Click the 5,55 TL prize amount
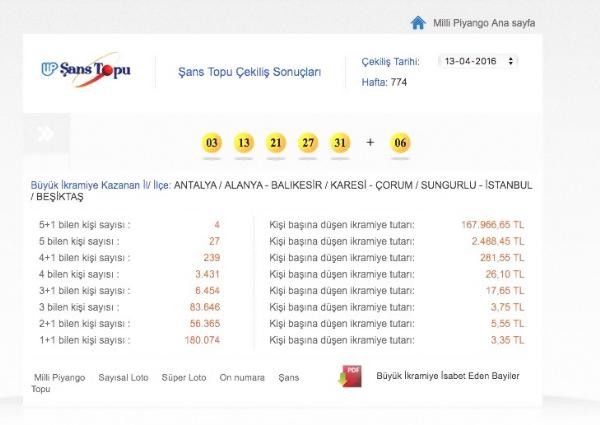 tap(507, 323)
